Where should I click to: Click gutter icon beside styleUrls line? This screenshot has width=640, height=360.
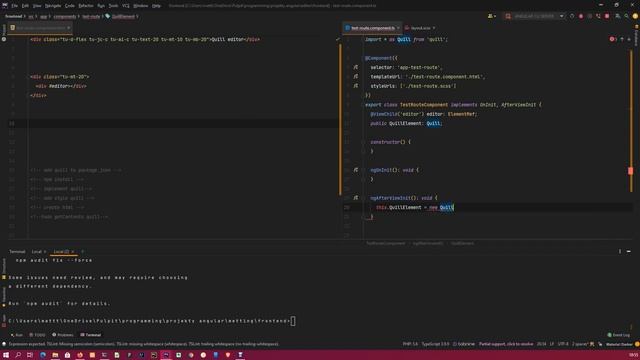click(356, 86)
